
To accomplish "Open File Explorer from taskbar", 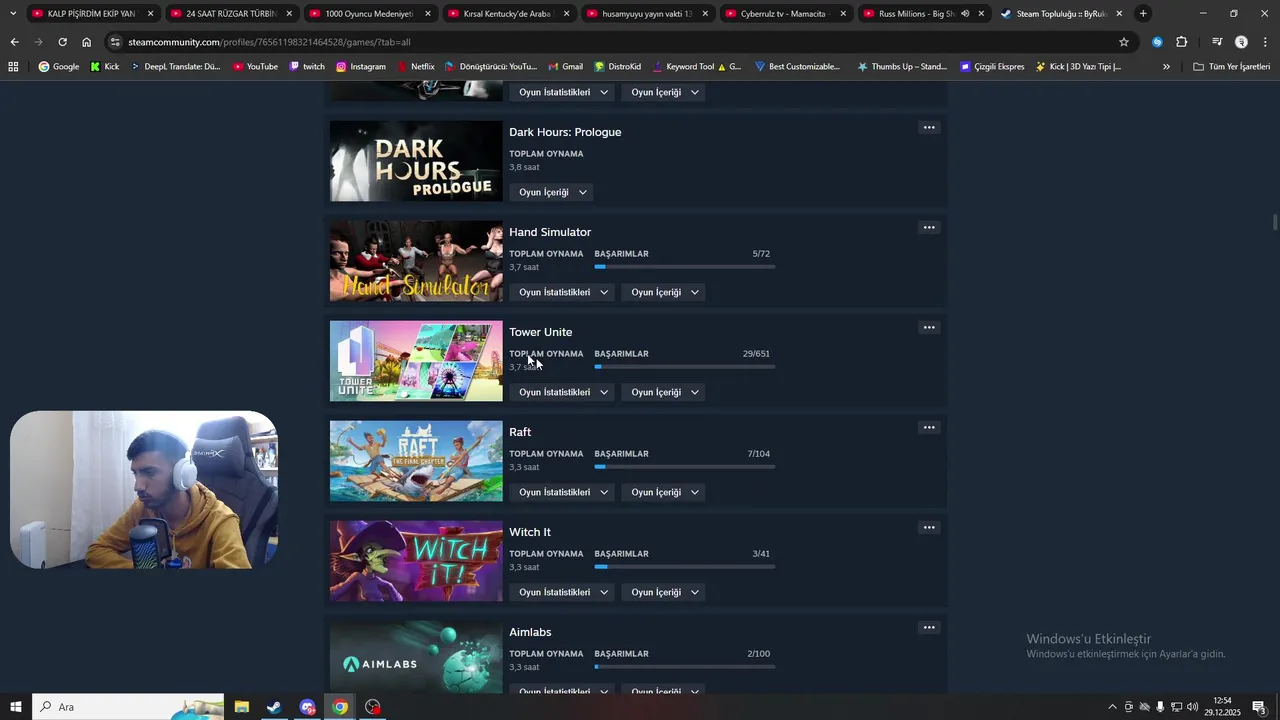I will pyautogui.click(x=242, y=707).
